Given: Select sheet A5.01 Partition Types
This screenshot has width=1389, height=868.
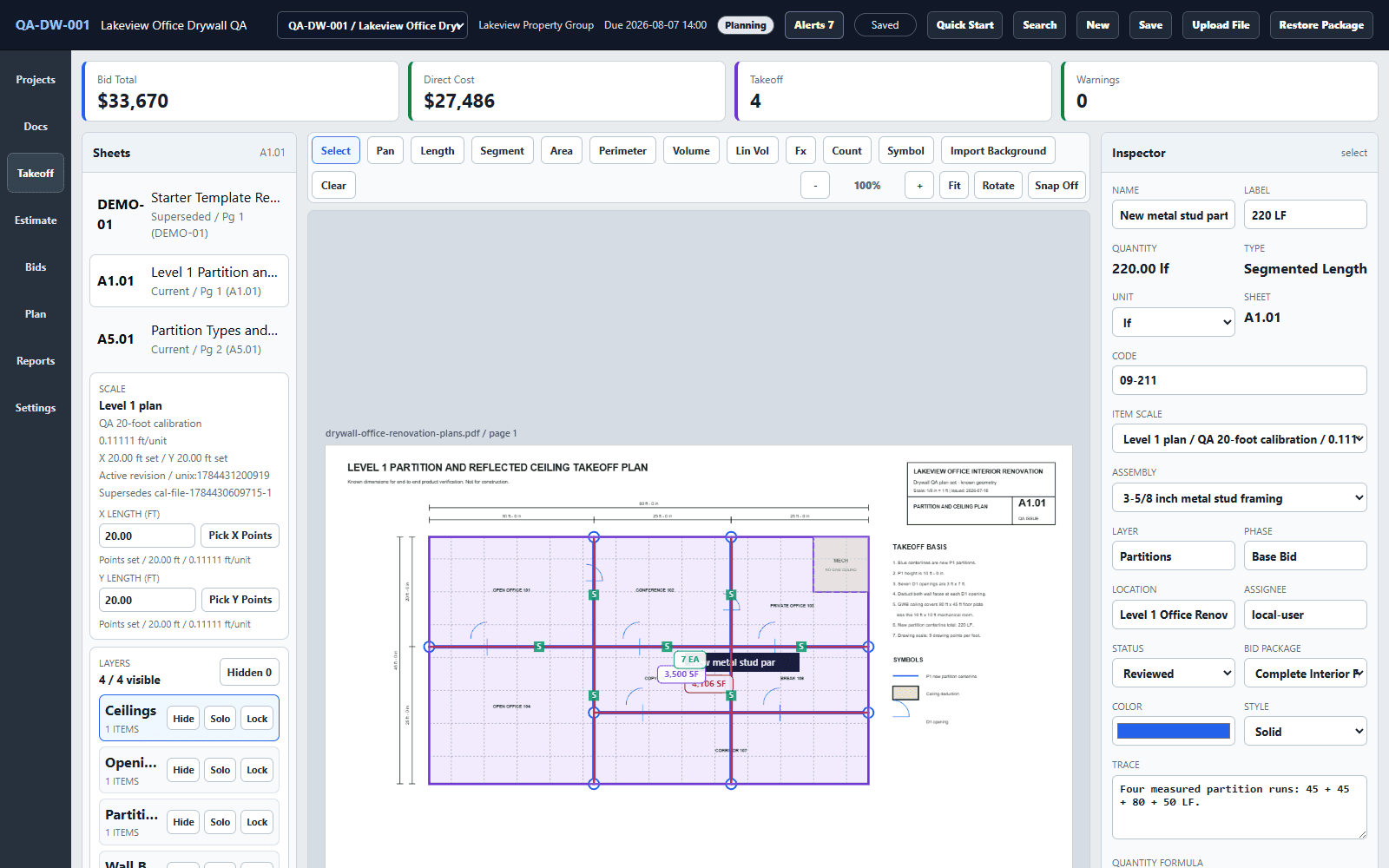Looking at the screenshot, I should [189, 339].
